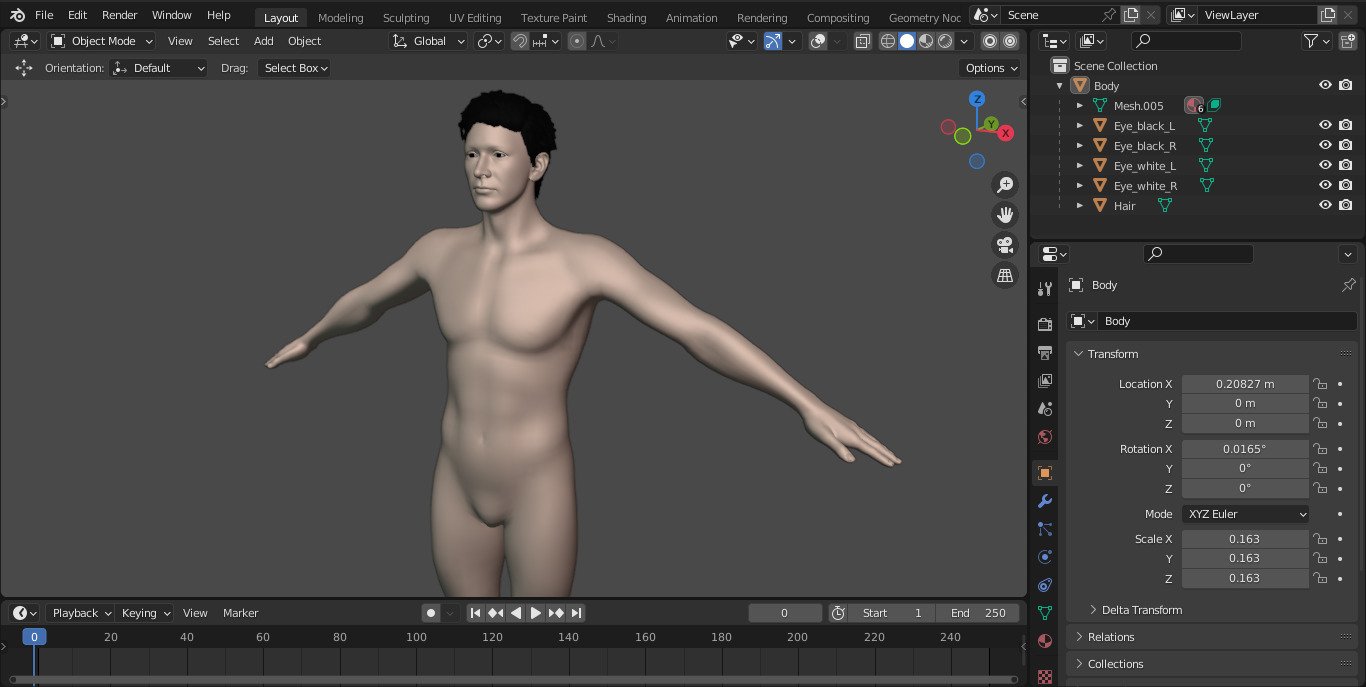This screenshot has height=687, width=1366.
Task: Lock the Location X value
Action: click(1320, 384)
